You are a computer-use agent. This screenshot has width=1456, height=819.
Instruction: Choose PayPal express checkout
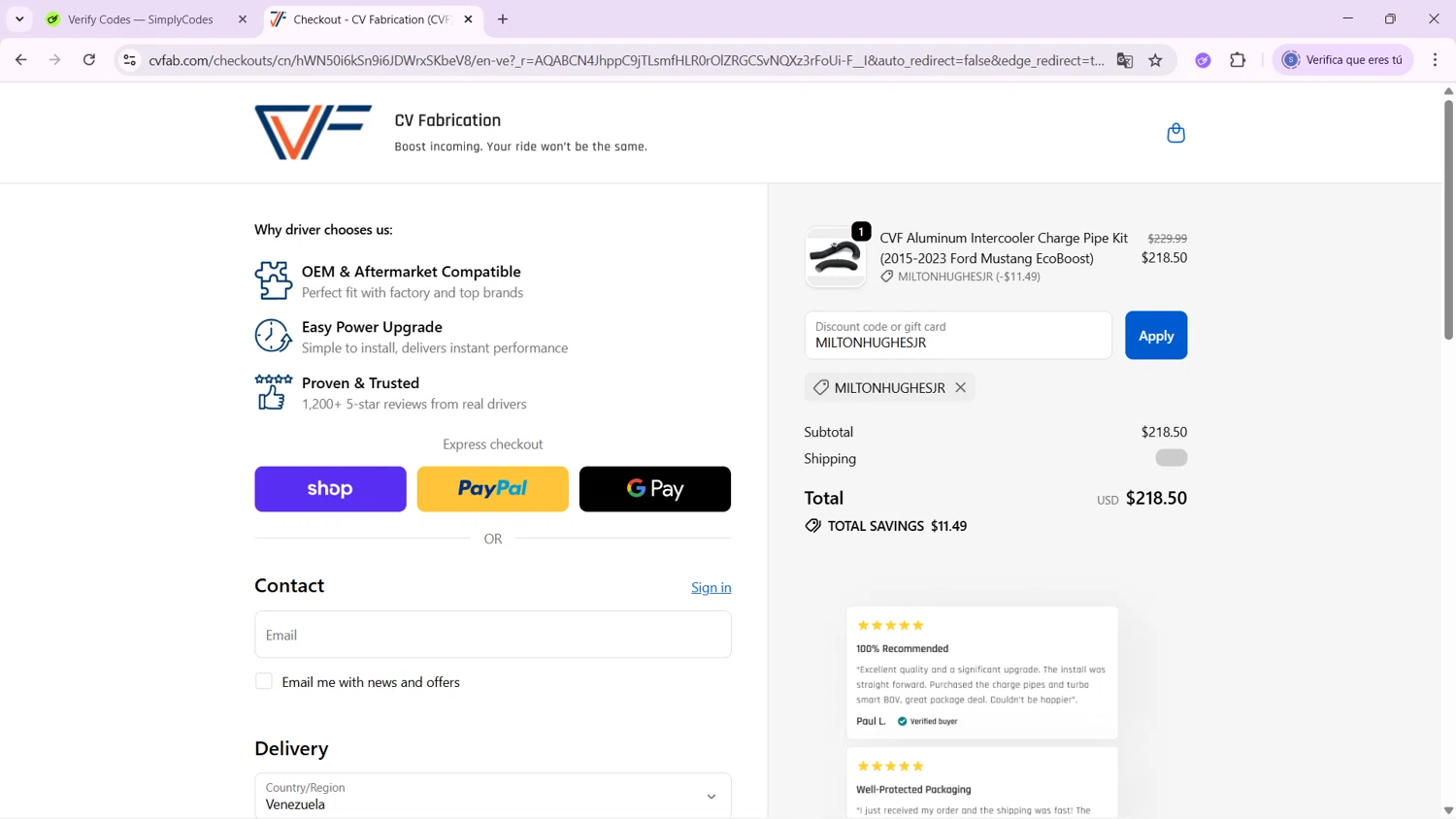[492, 489]
